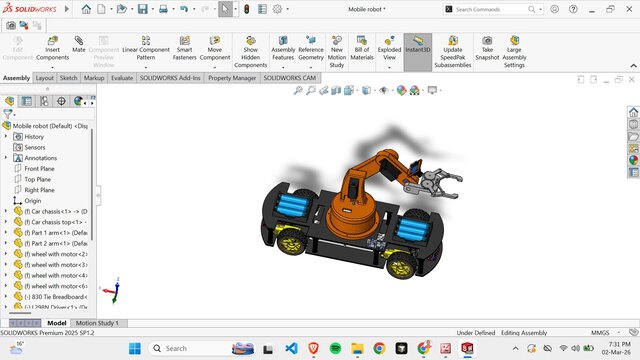This screenshot has height=360, width=640.
Task: Start a New Motion Study
Action: tap(337, 52)
